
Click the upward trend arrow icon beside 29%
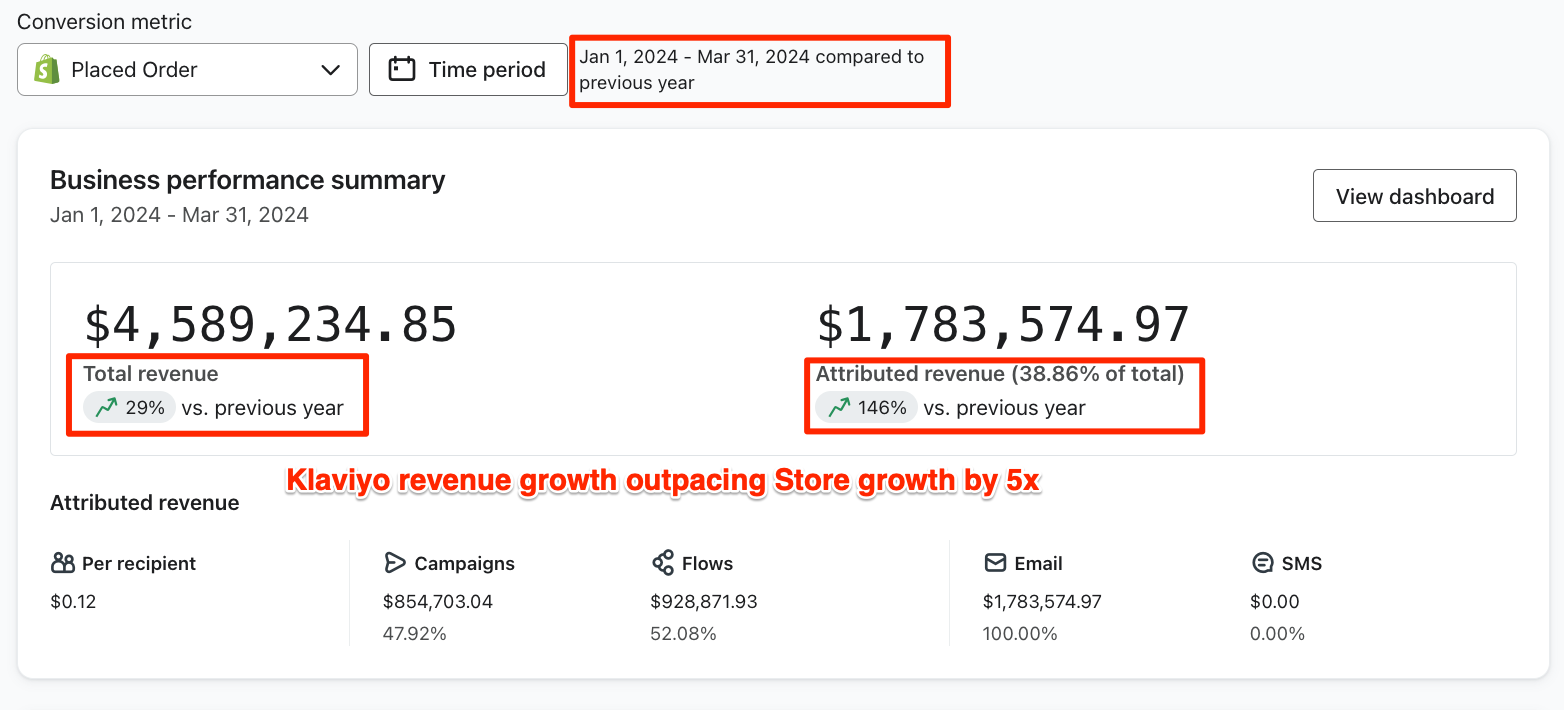(107, 407)
